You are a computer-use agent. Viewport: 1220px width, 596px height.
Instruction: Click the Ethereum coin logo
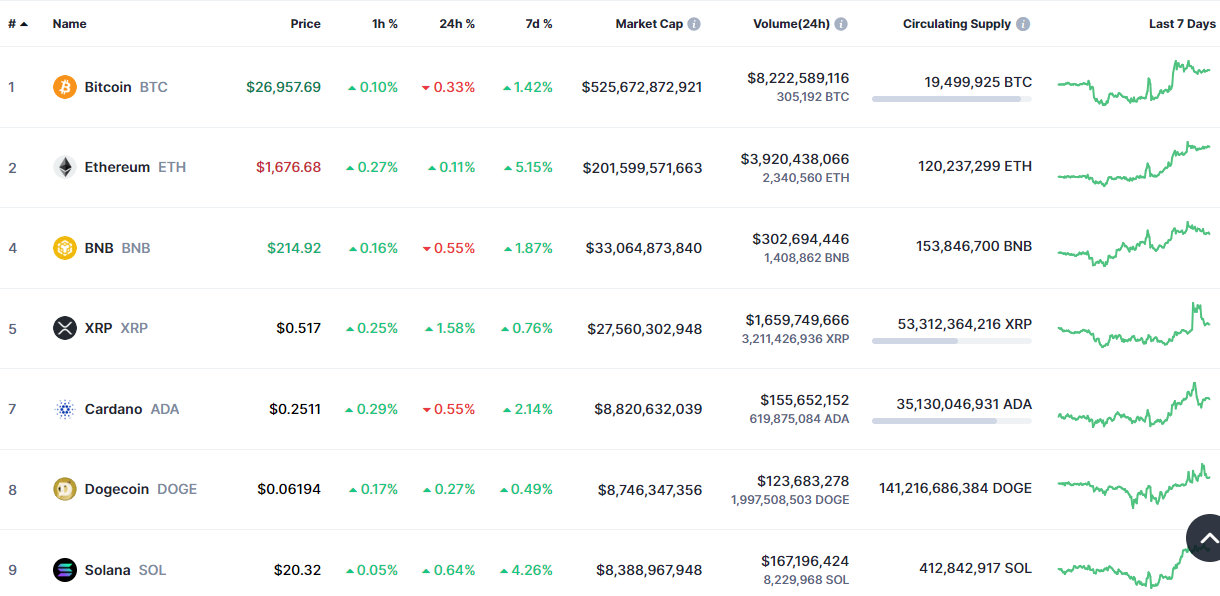[x=65, y=167]
